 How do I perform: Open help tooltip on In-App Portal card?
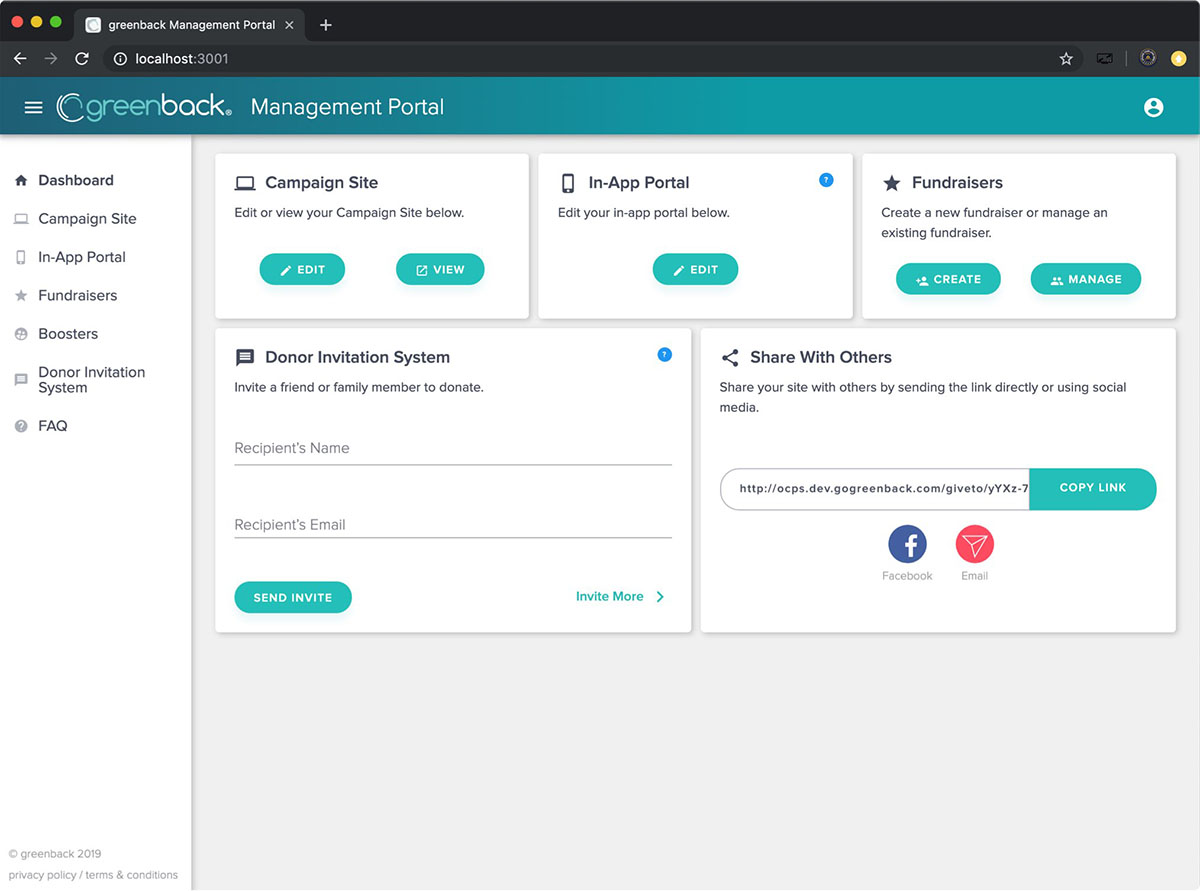pyautogui.click(x=826, y=180)
